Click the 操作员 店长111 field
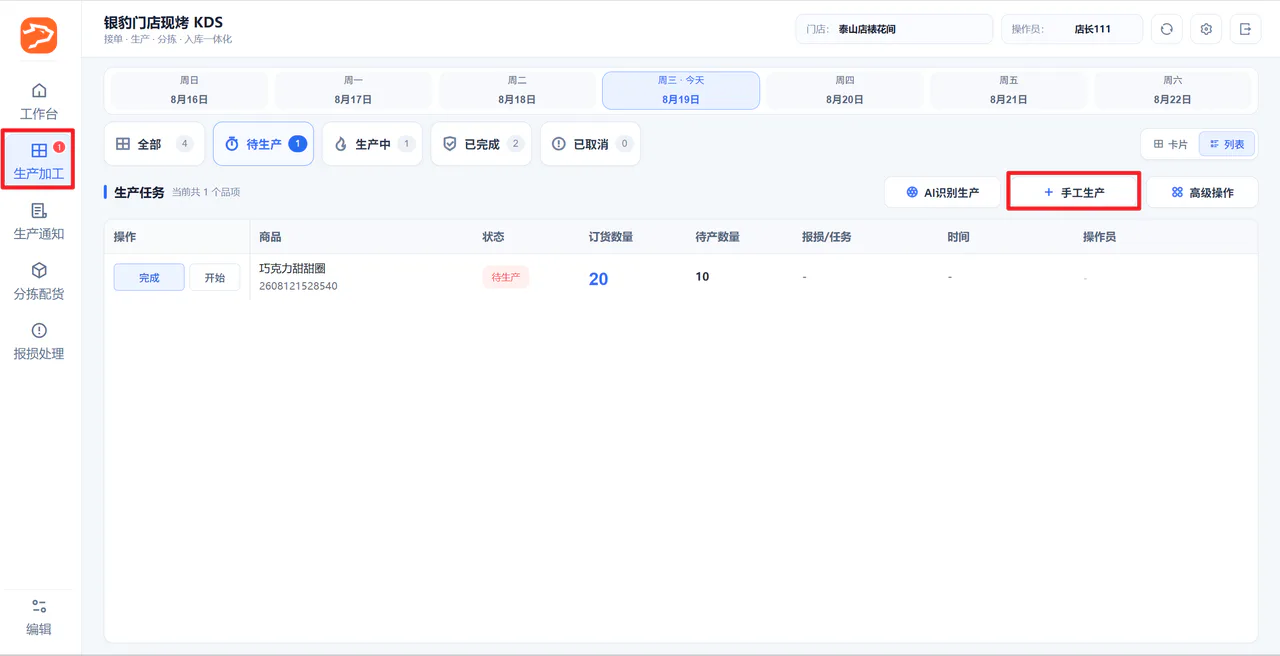Image resolution: width=1280 pixels, height=656 pixels. point(1072,29)
